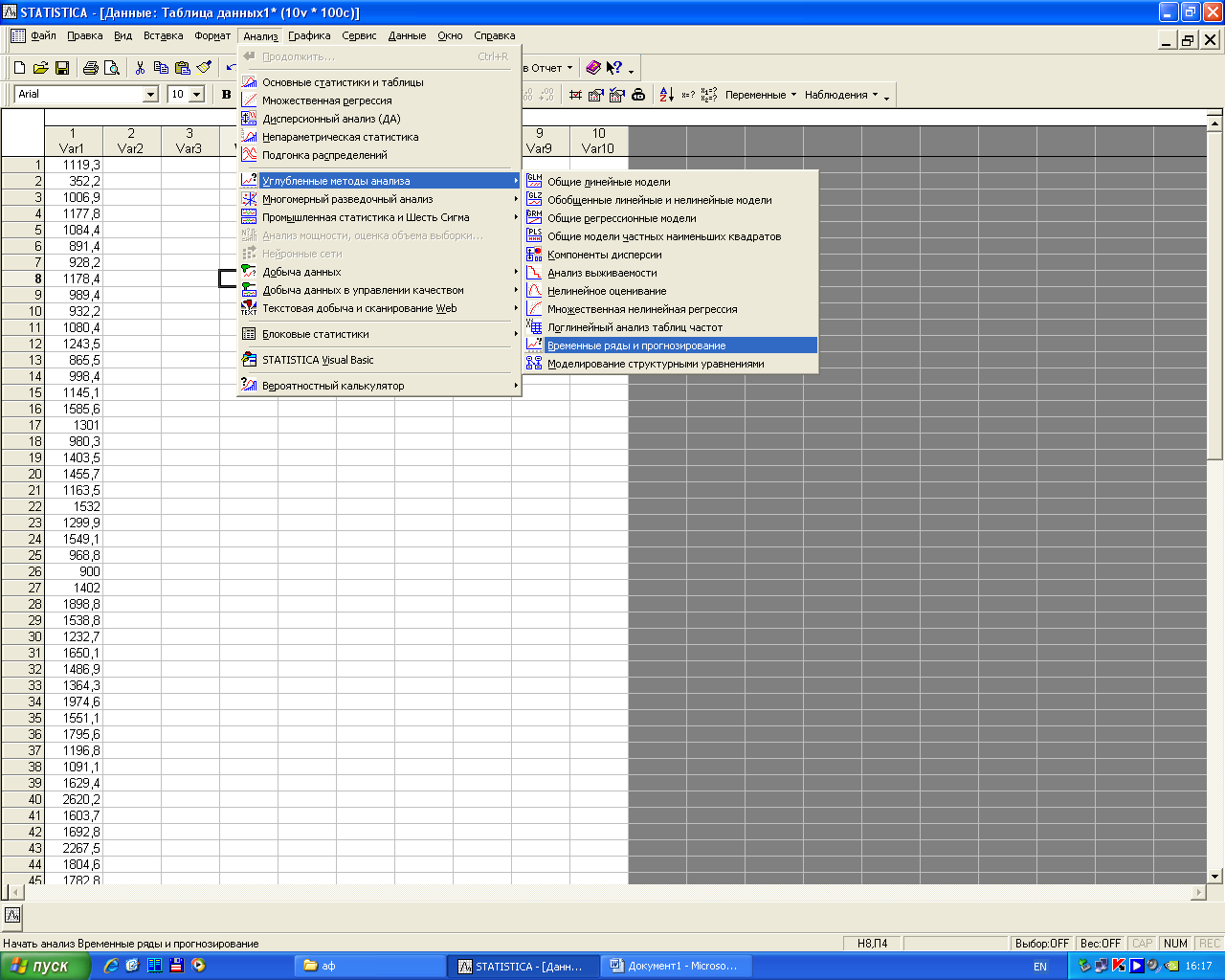Image resolution: width=1225 pixels, height=980 pixels.
Task: Click the Cut scissors icon
Action: (x=140, y=68)
